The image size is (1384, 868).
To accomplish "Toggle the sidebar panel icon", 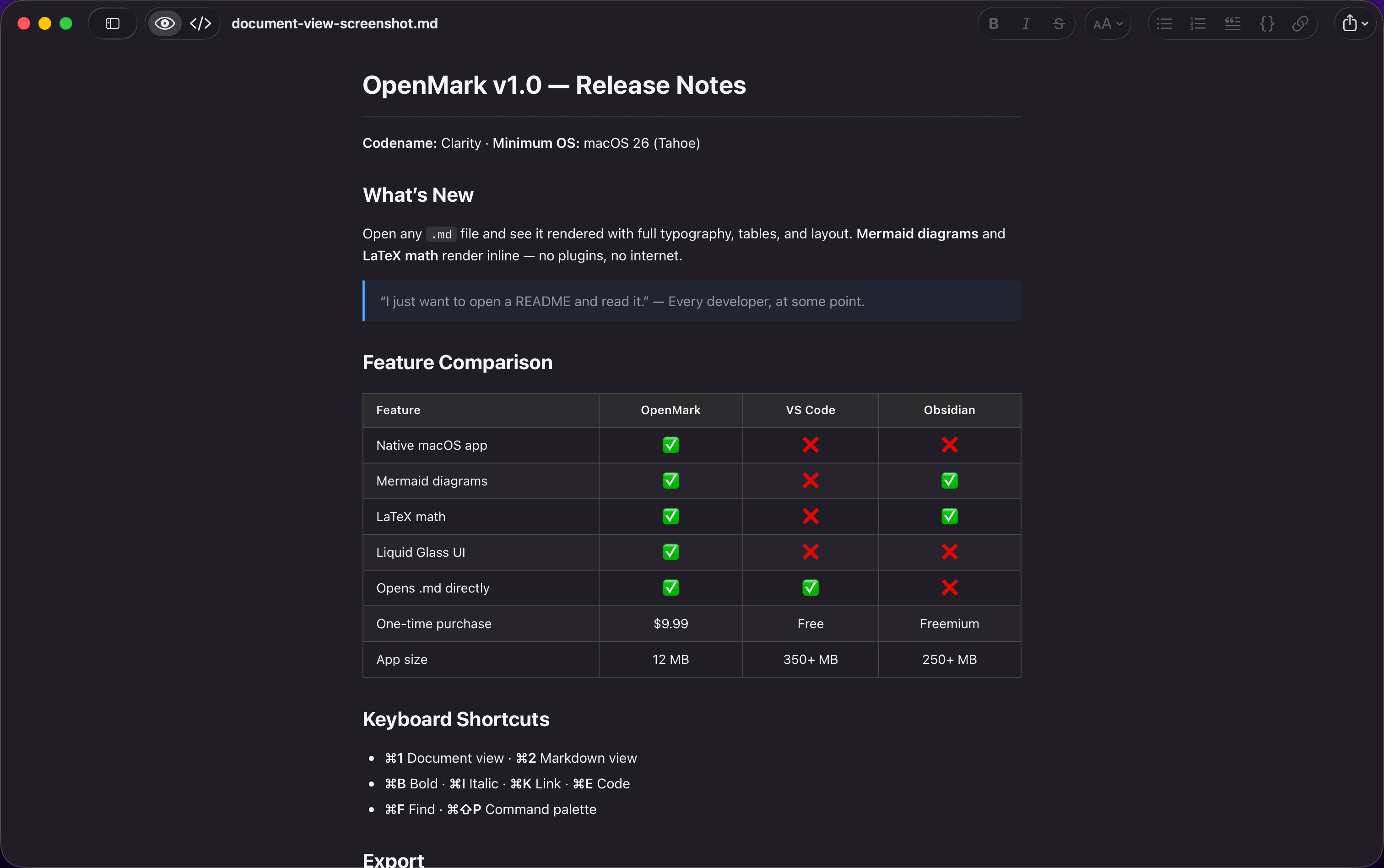I will pyautogui.click(x=112, y=23).
